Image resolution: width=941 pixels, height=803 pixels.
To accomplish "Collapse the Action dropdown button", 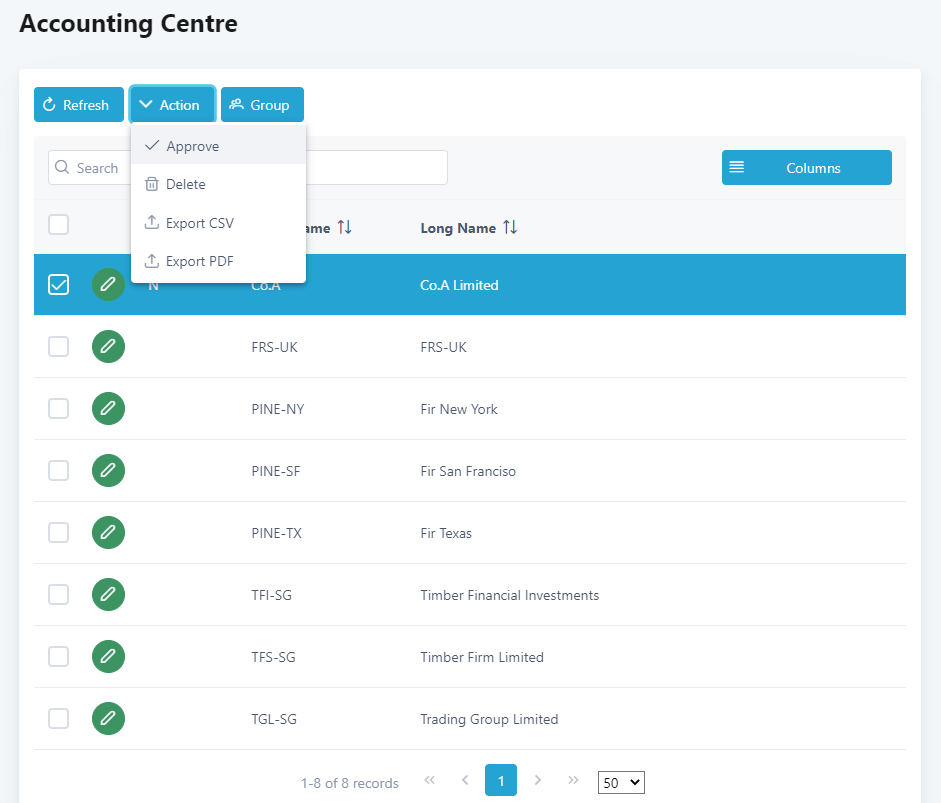I will tap(171, 105).
